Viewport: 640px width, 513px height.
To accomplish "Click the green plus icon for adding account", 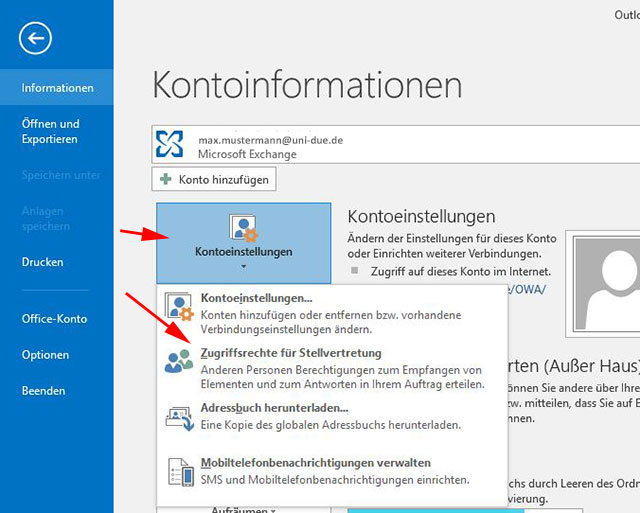I will coord(165,180).
